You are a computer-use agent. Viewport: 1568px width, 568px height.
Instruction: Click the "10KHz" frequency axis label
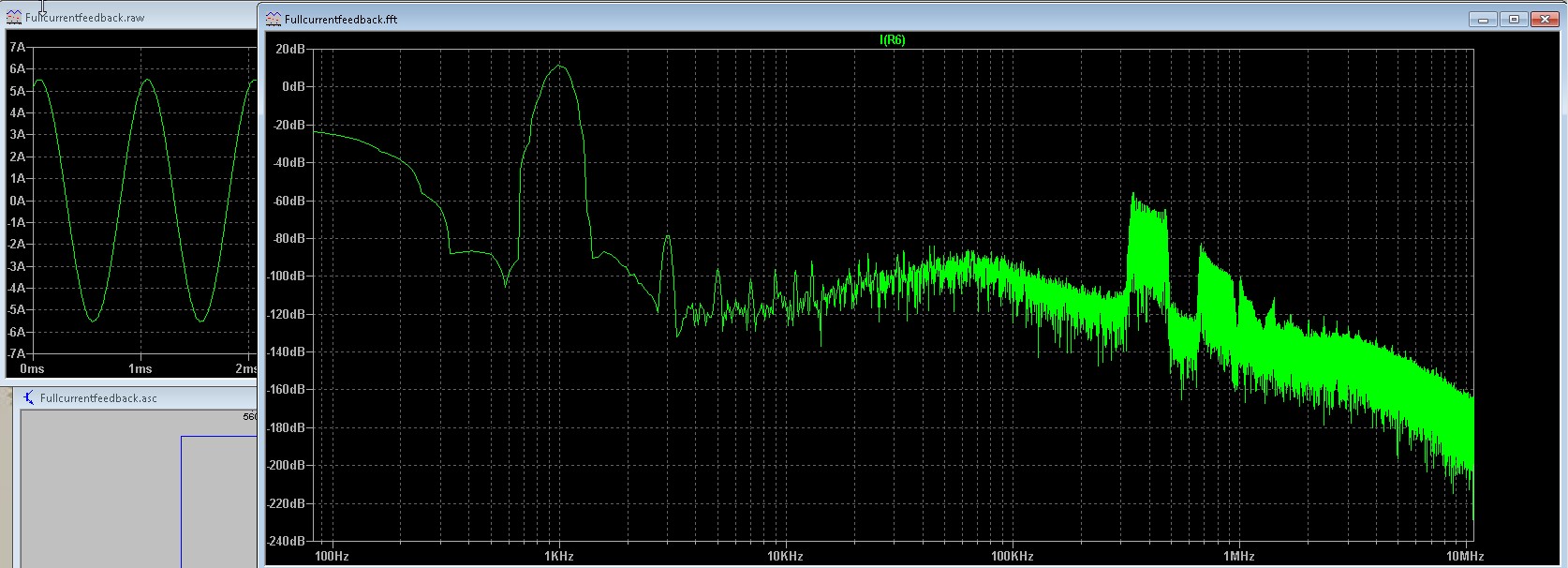tap(785, 556)
